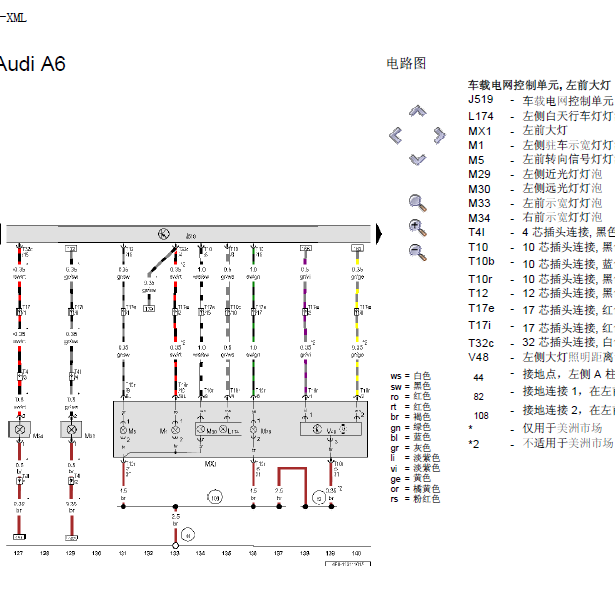The image size is (615, 599).
Task: Click the Audi A6 heading
Action: [x=32, y=64]
